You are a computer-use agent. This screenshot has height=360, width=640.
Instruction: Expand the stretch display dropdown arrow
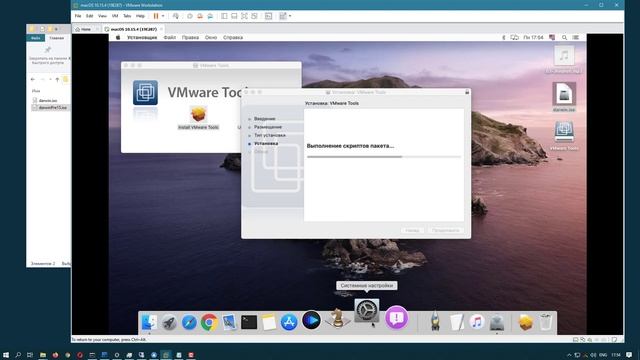click(x=290, y=16)
